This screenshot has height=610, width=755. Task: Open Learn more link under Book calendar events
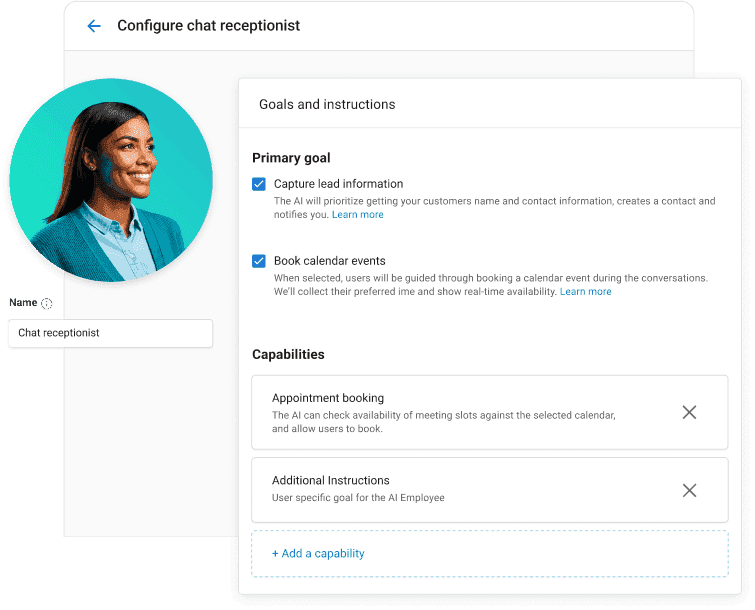coord(585,292)
